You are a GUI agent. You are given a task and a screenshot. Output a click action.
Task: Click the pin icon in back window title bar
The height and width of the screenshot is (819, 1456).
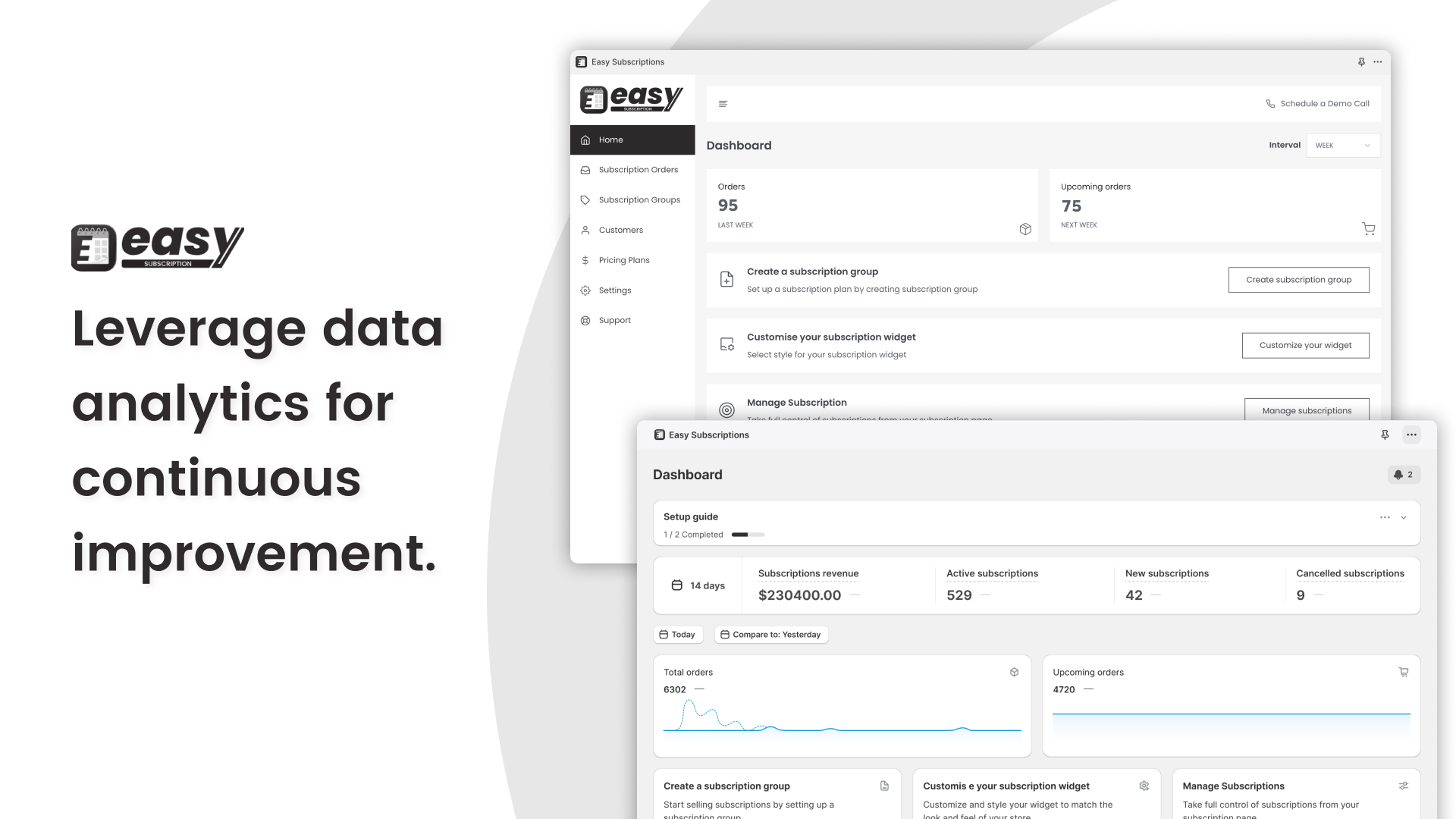tap(1361, 62)
